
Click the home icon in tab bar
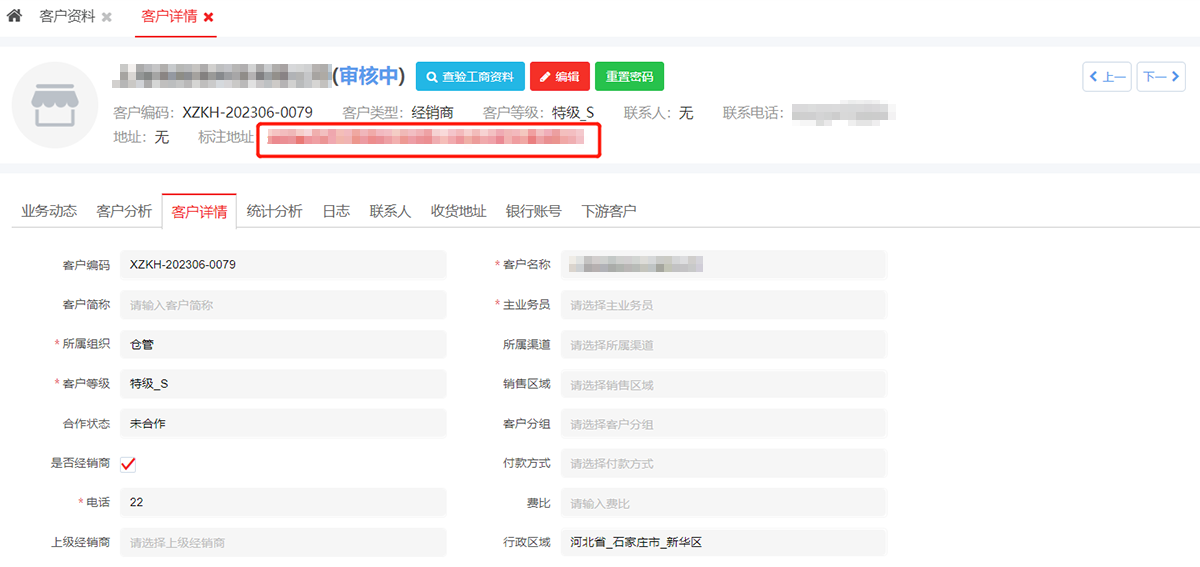coord(14,17)
